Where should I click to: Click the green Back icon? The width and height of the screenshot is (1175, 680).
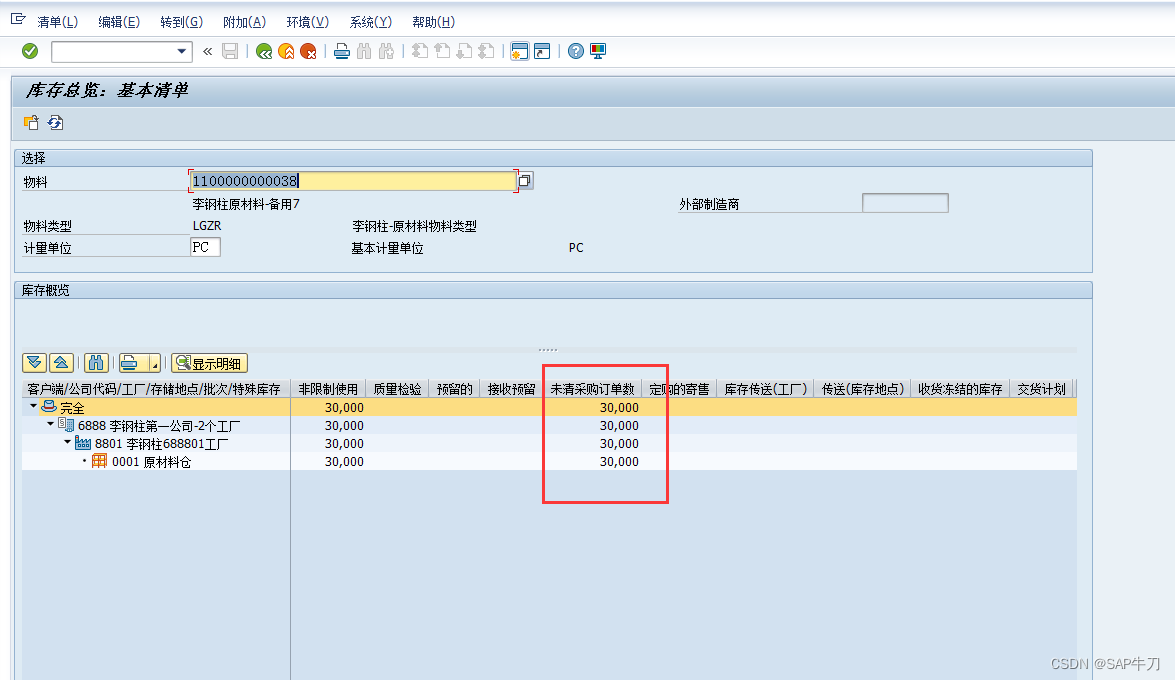pos(264,51)
